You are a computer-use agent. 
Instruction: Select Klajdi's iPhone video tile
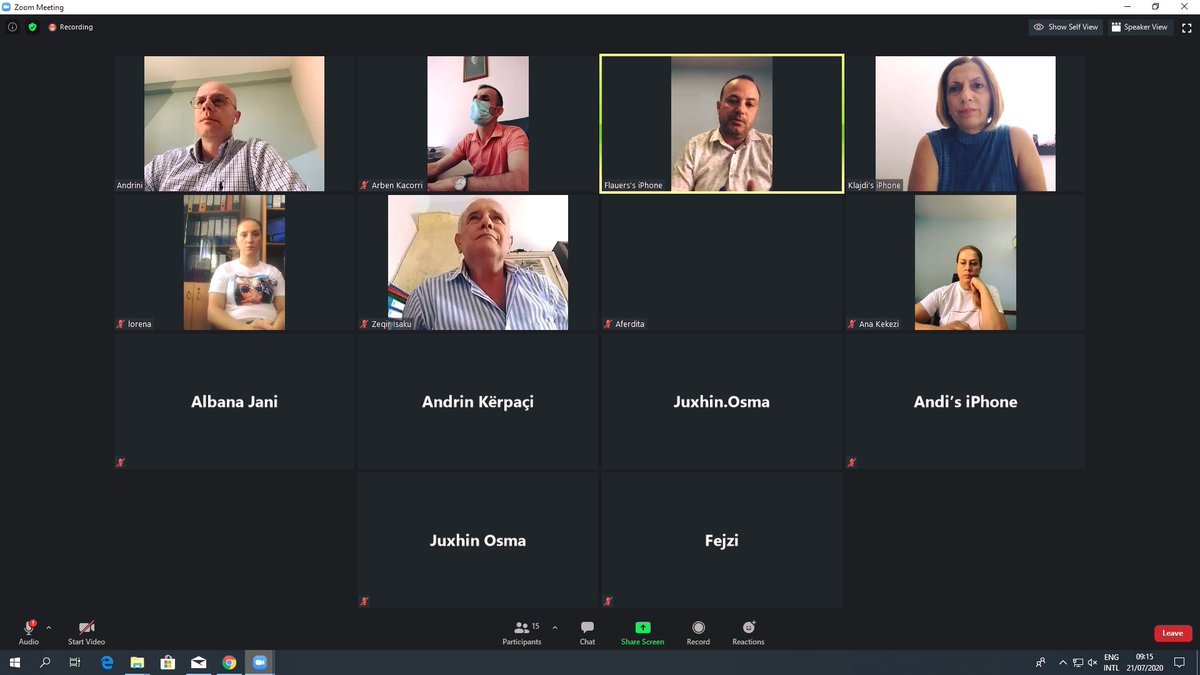coord(965,123)
